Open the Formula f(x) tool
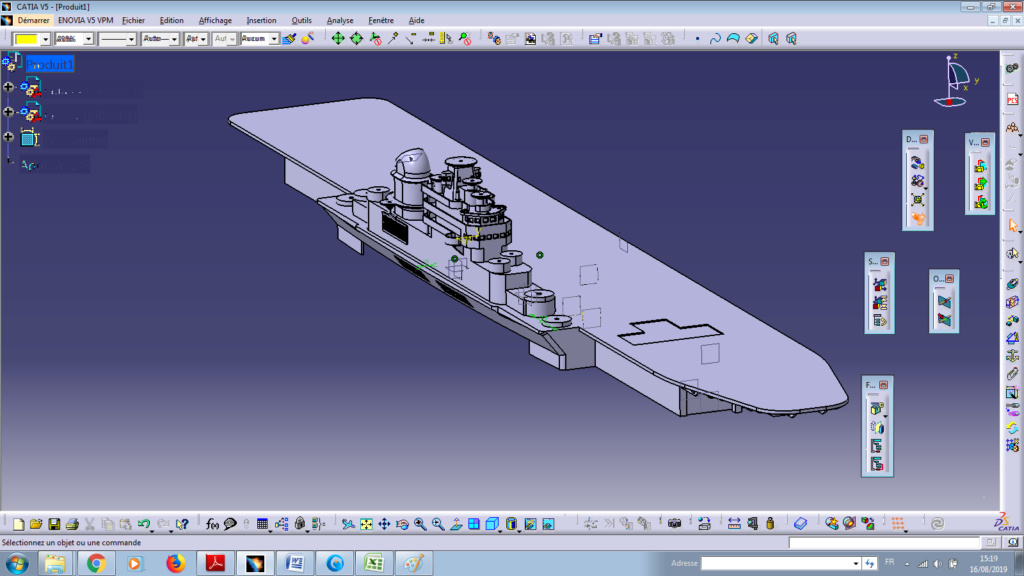This screenshot has height=576, width=1024. click(x=212, y=524)
